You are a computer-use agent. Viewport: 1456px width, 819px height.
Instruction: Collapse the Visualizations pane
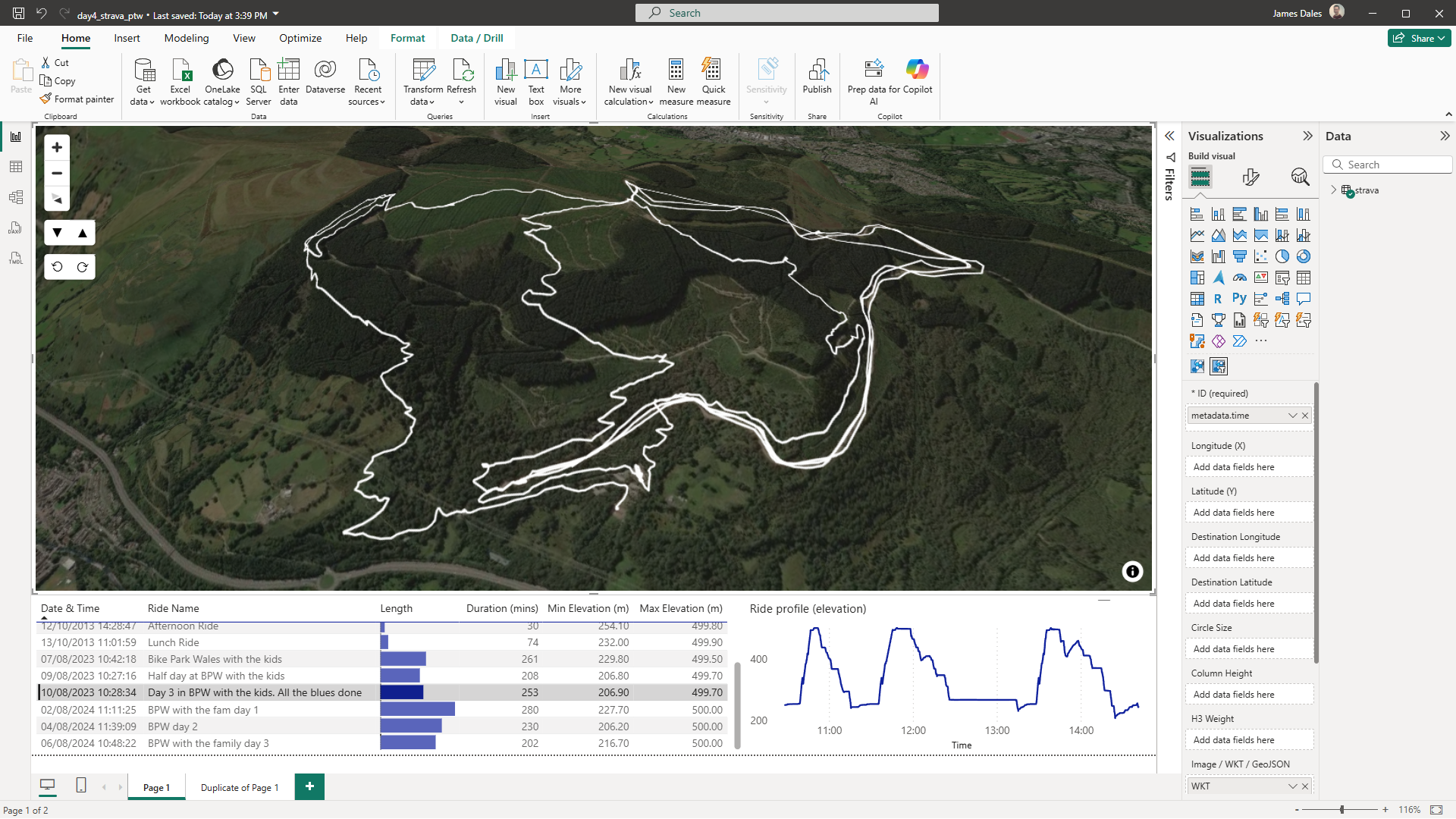click(1307, 136)
